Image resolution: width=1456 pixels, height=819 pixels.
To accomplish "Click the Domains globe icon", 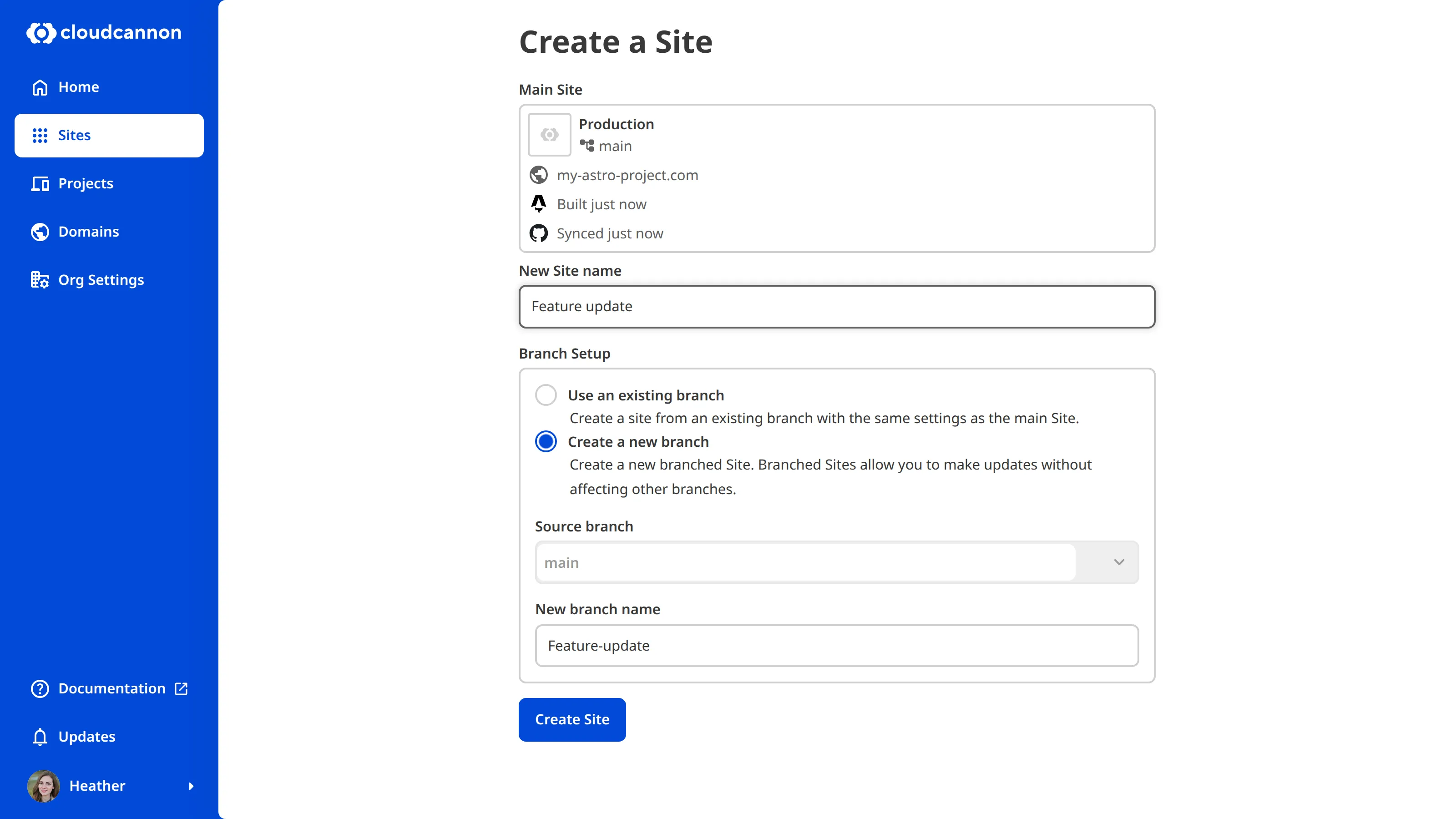I will (40, 232).
